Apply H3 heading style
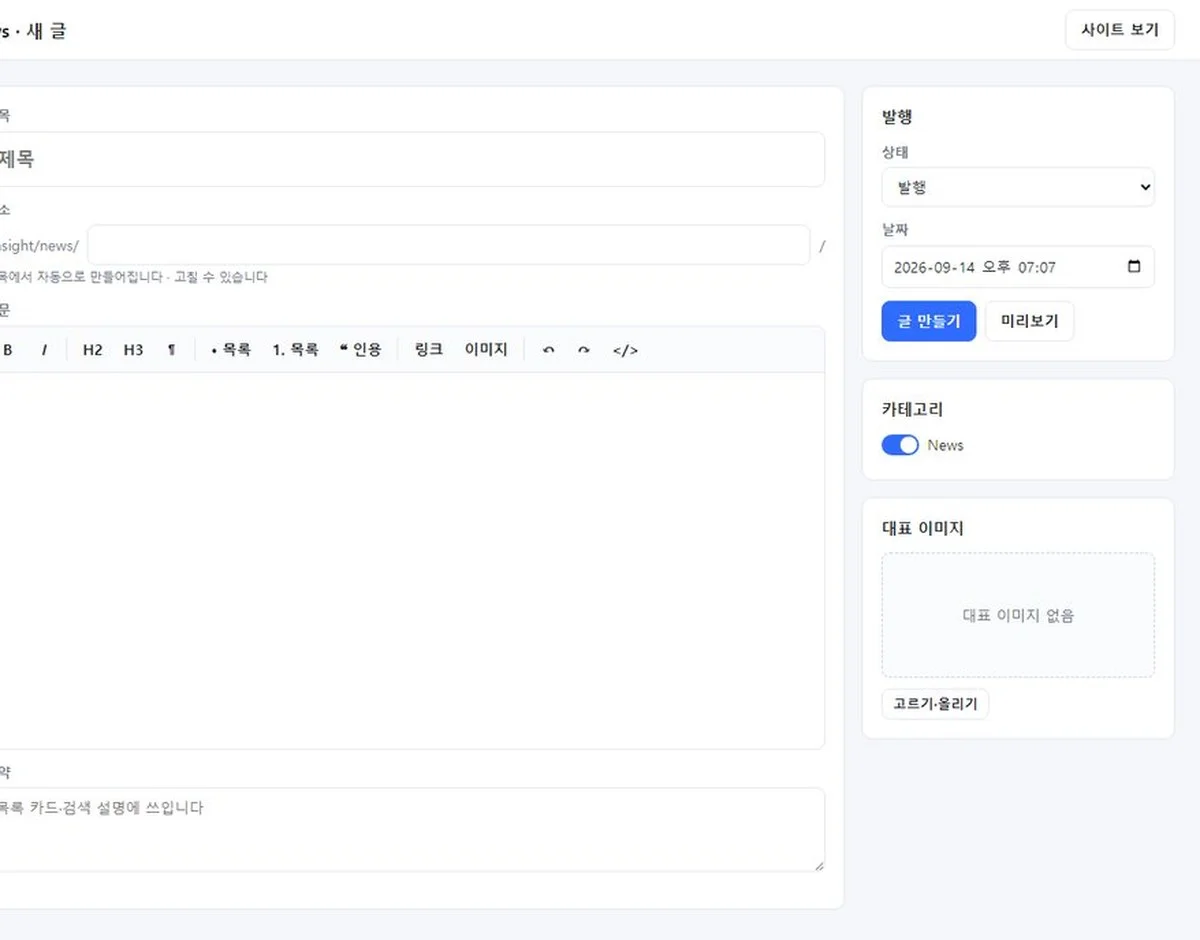This screenshot has width=1200, height=940. [134, 350]
